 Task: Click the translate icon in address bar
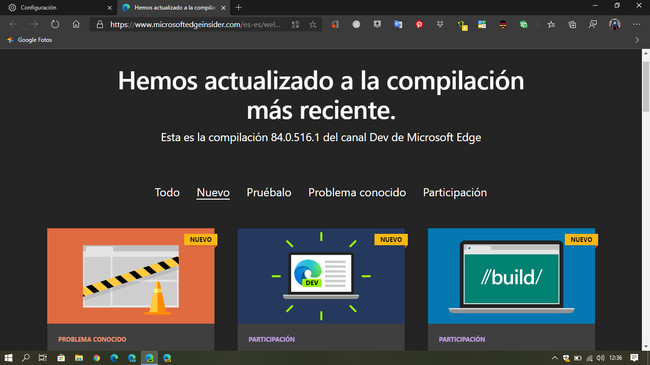coord(295,25)
